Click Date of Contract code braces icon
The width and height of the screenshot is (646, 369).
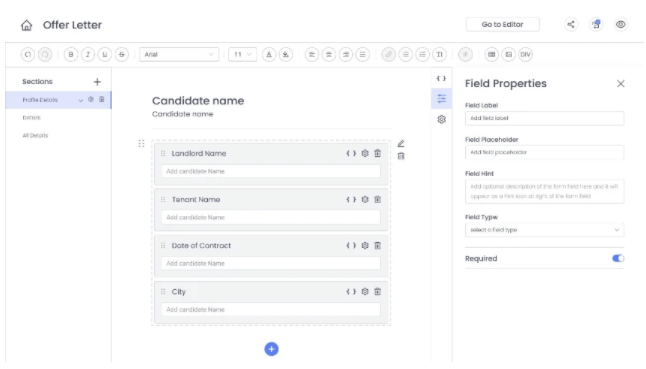coord(351,245)
